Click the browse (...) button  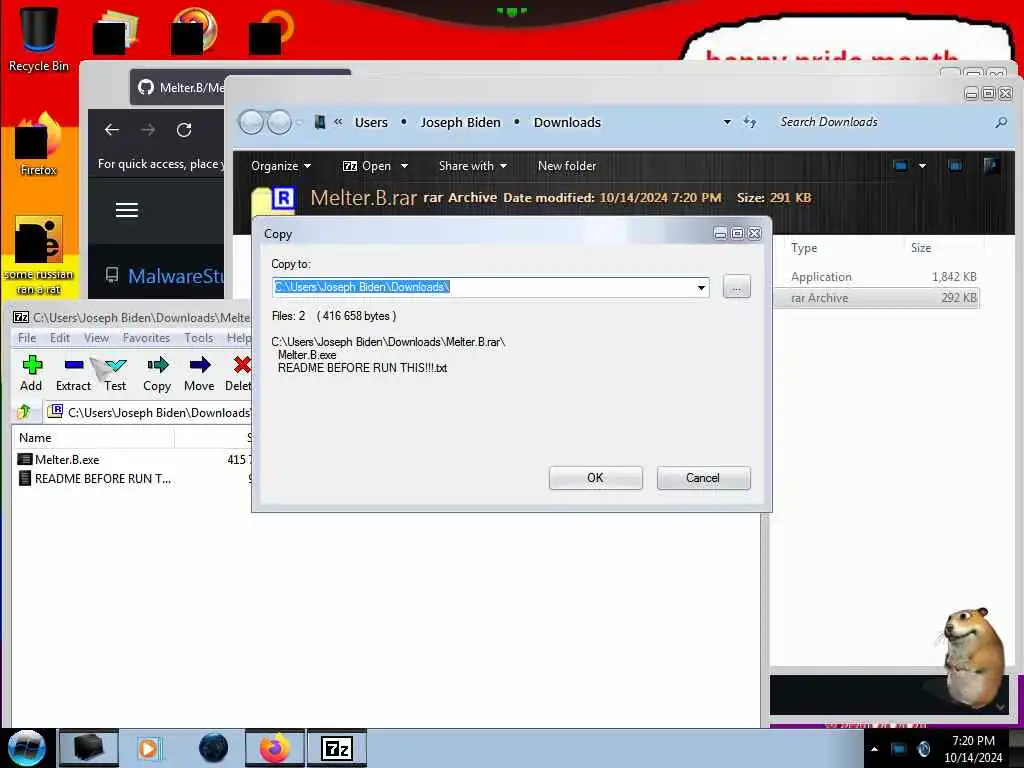click(737, 287)
